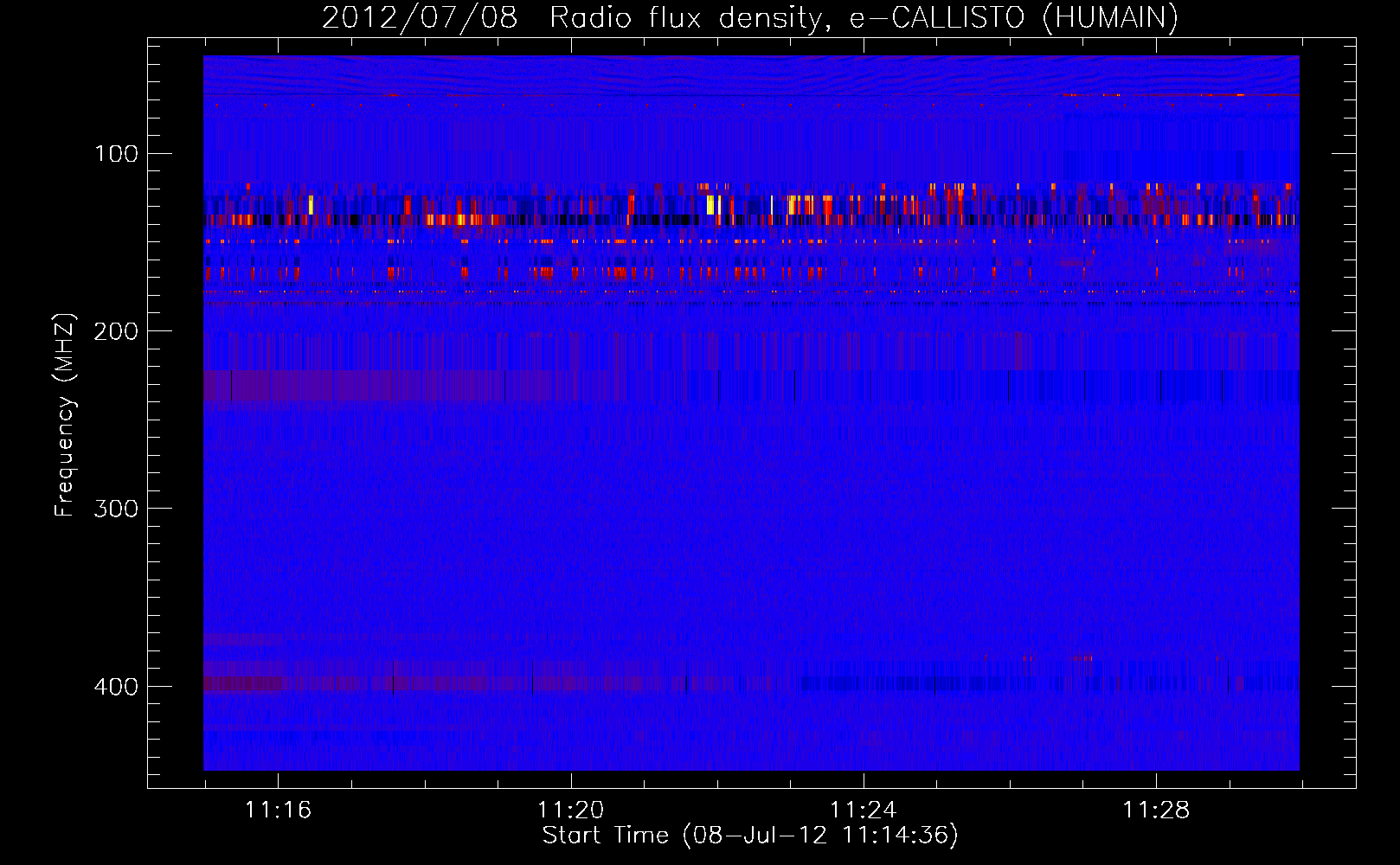Click the 100 frequency tick label
Screen dimensions: 1400x865
coord(116,154)
